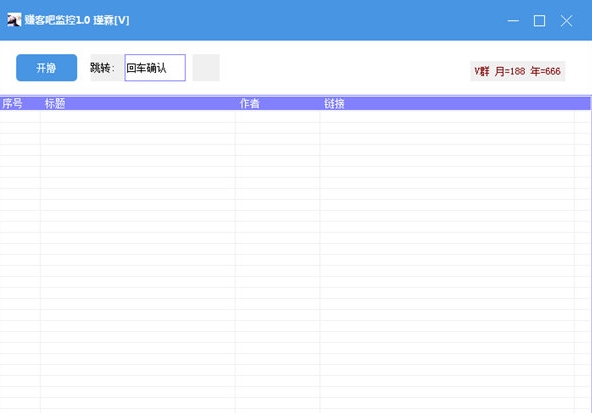This screenshot has width=592, height=413.
Task: Maximize the 赚客吧监控 window
Action: [539, 20]
